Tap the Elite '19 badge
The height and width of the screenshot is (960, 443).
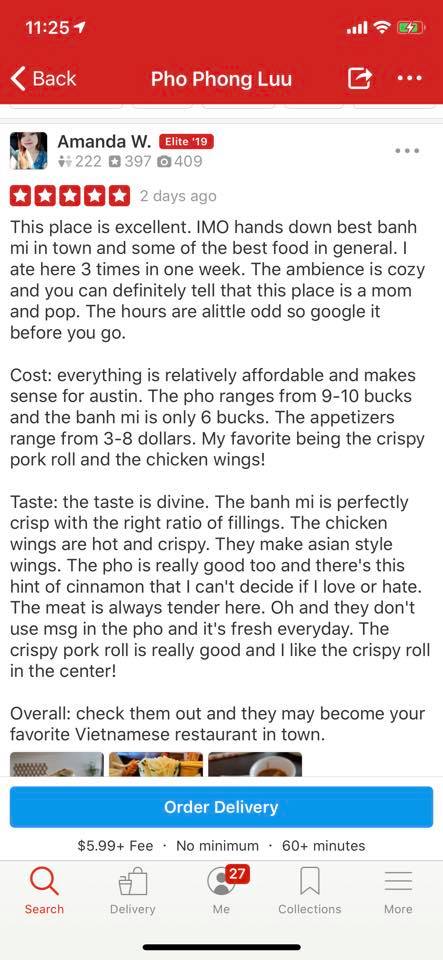click(186, 142)
